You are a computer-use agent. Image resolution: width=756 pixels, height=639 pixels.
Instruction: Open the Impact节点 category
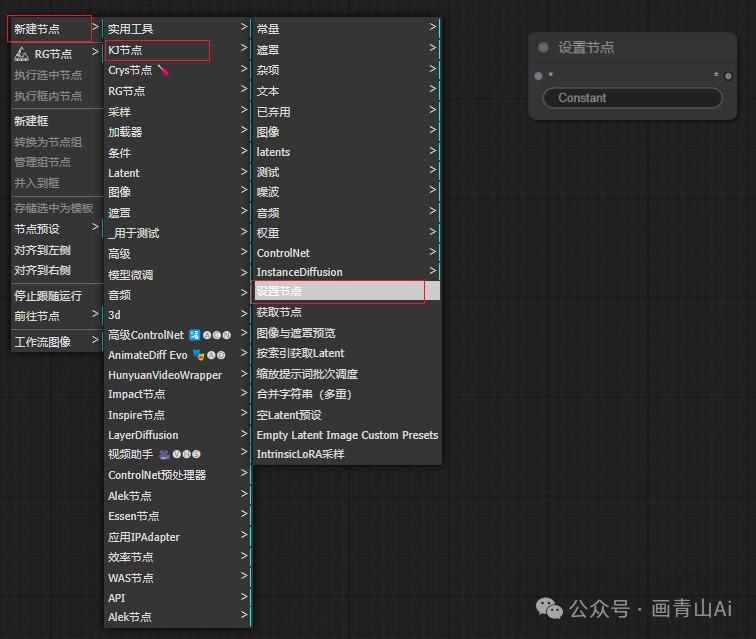[177, 394]
